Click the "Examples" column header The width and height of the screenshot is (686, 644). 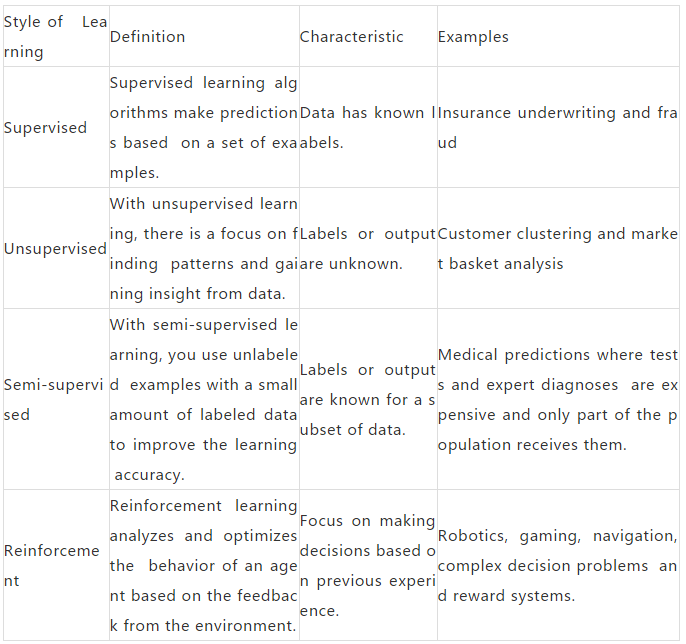473,37
